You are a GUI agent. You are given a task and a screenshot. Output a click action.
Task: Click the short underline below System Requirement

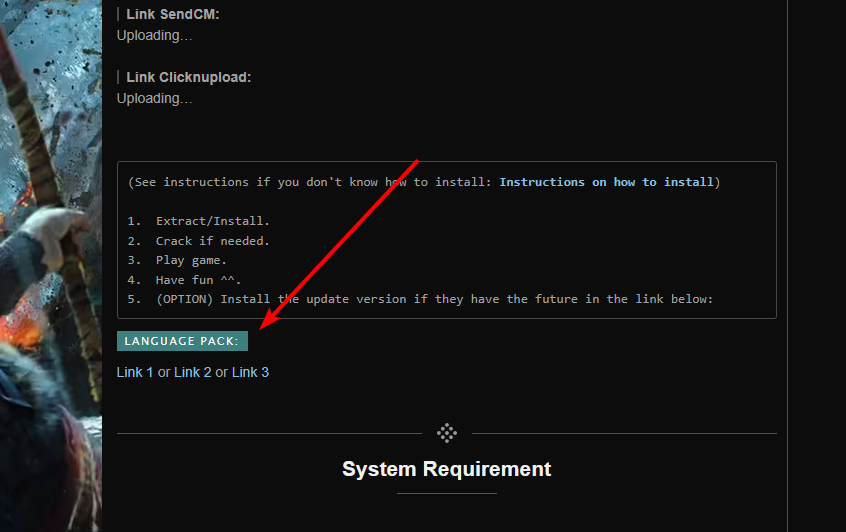click(446, 493)
